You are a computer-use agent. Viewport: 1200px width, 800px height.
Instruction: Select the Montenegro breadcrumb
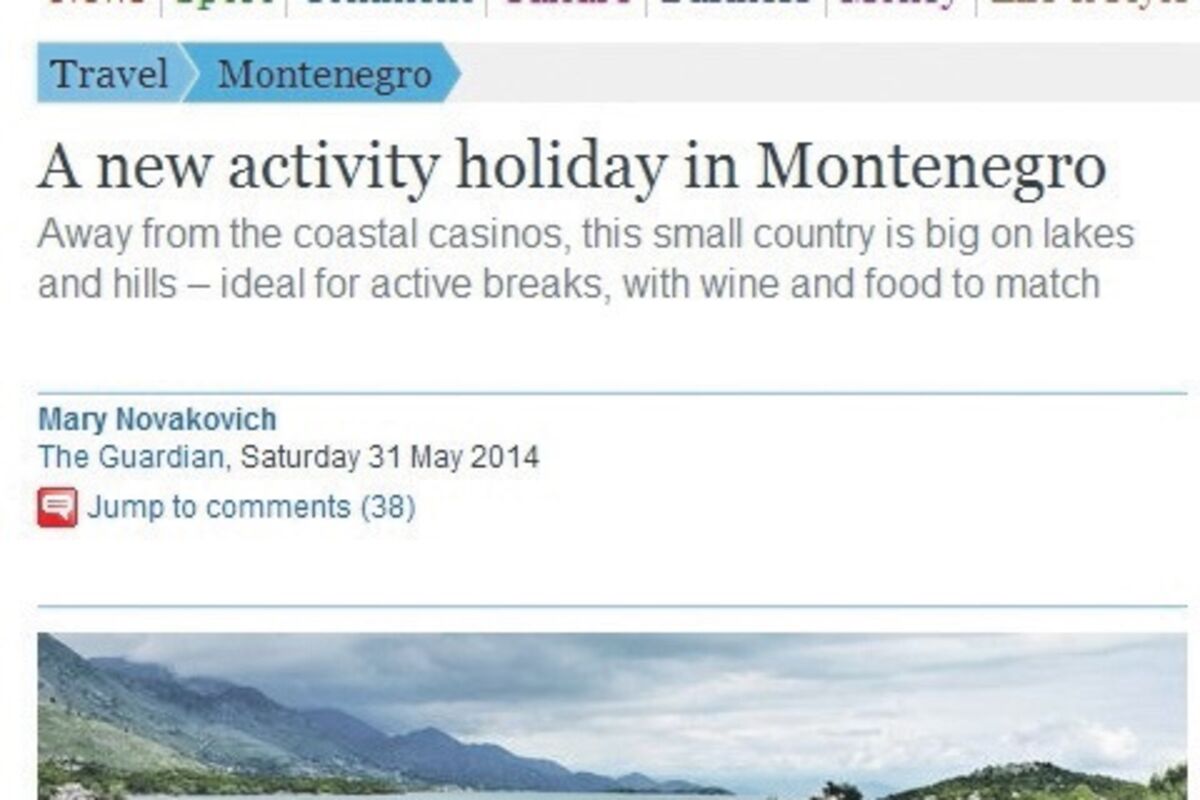click(324, 74)
